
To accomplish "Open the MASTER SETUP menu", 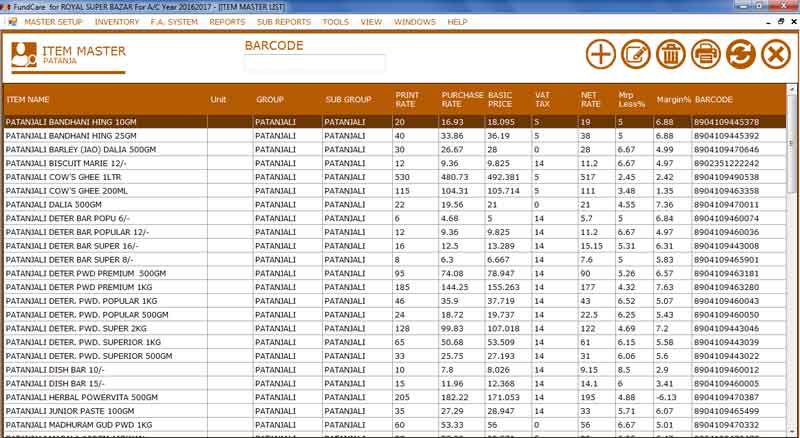I will point(54,22).
